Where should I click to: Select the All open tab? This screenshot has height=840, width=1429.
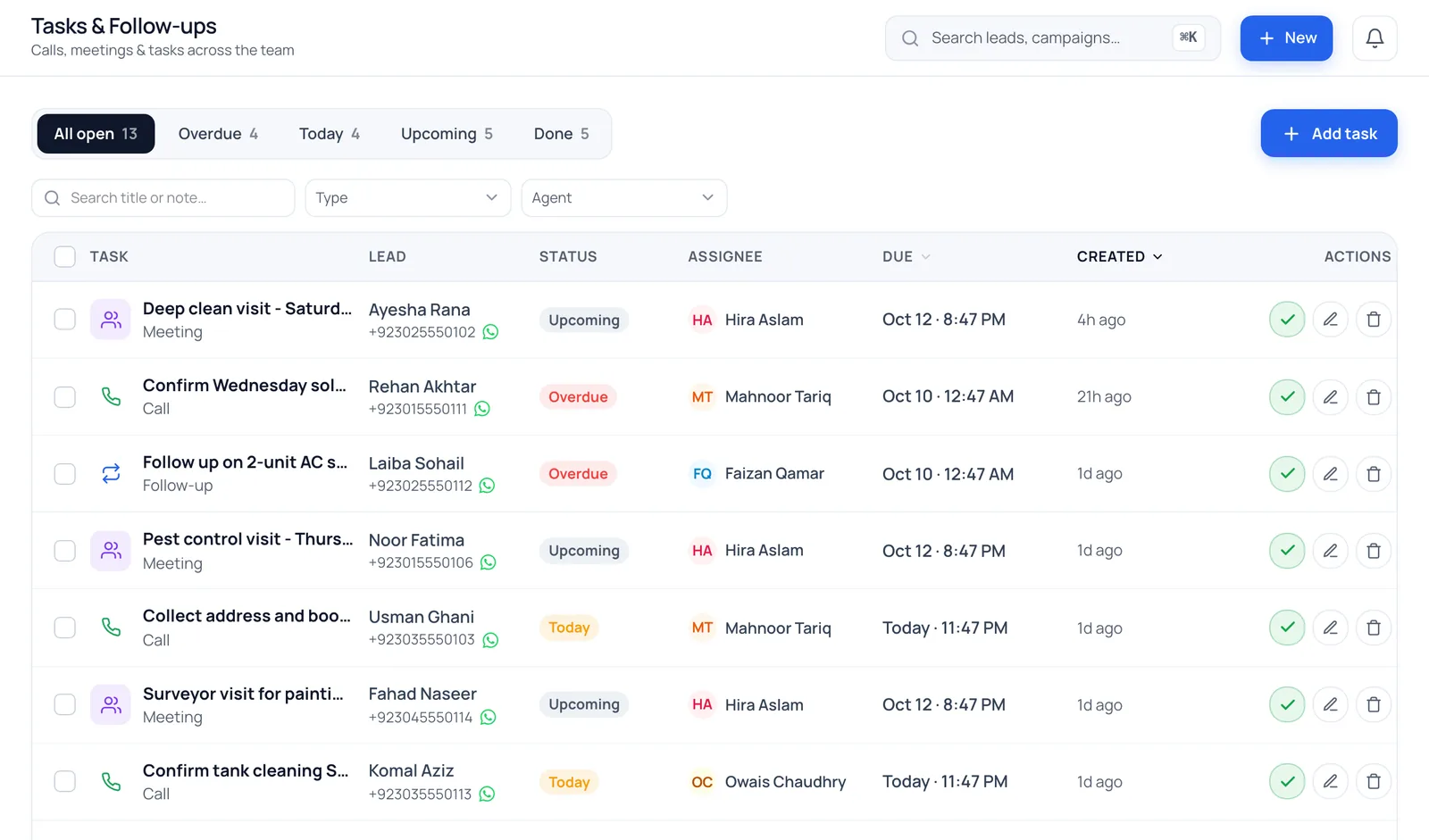(96, 134)
